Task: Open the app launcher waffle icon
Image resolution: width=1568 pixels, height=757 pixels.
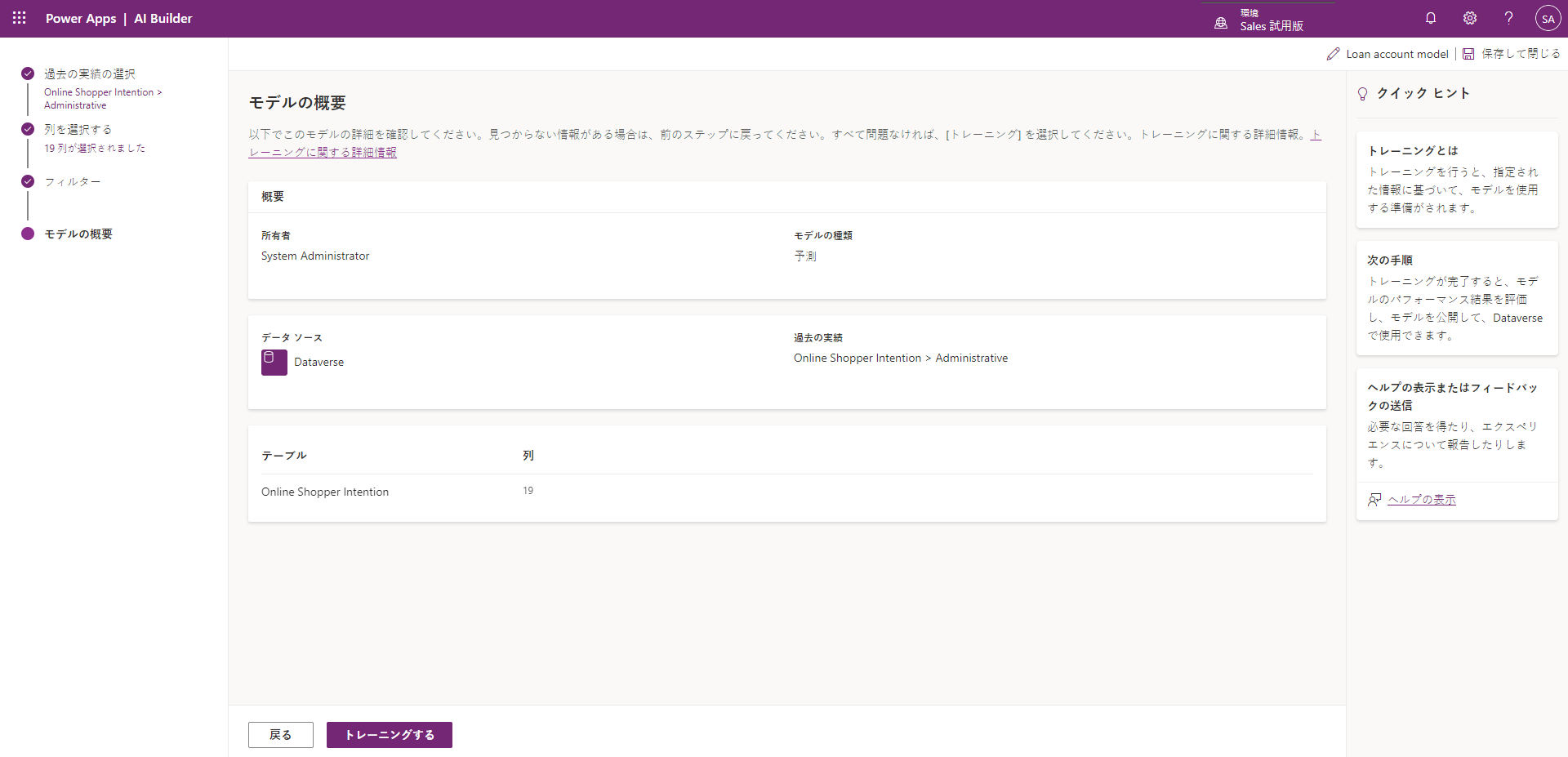Action: coord(20,18)
